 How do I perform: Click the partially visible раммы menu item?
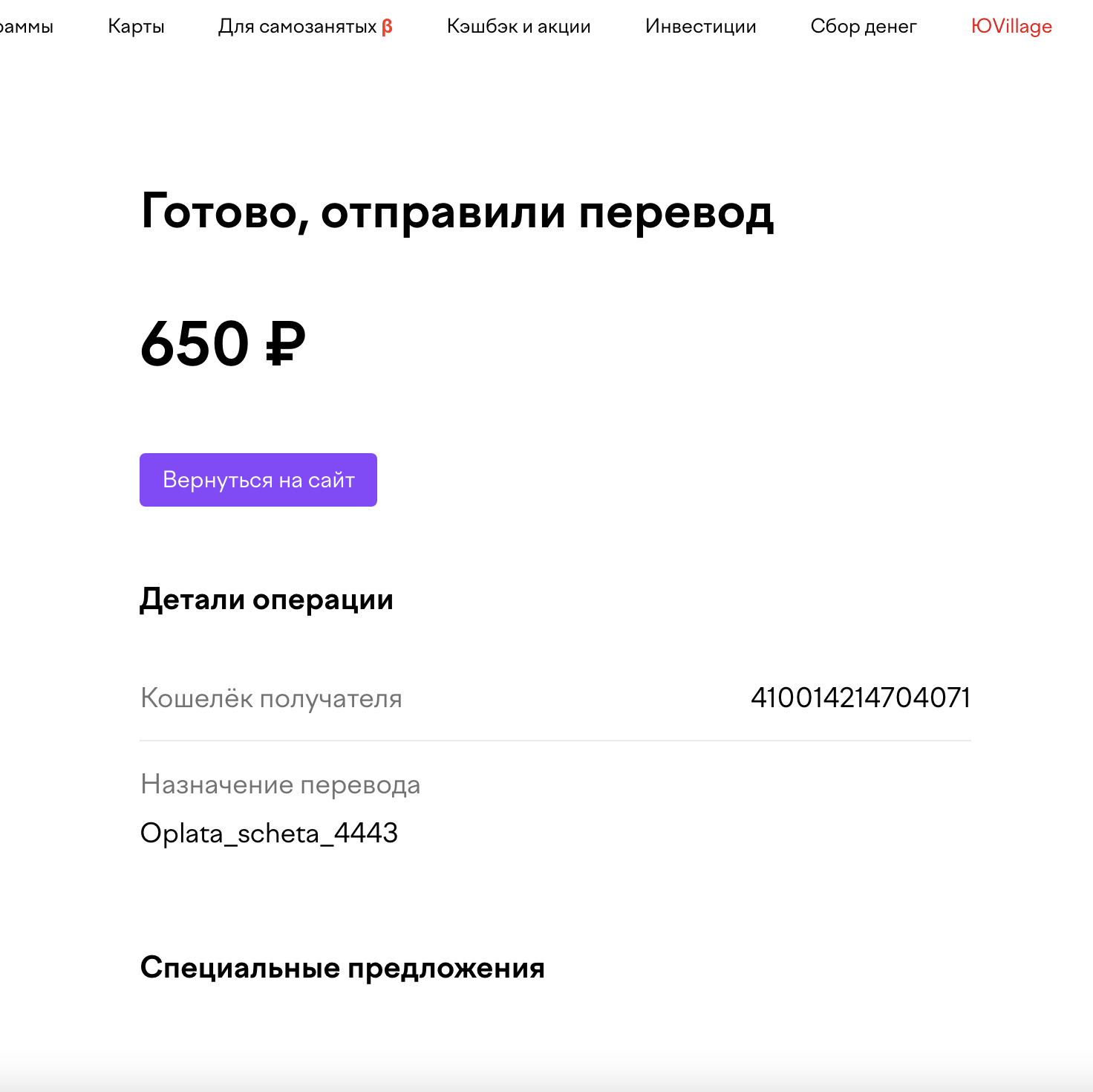tap(27, 27)
